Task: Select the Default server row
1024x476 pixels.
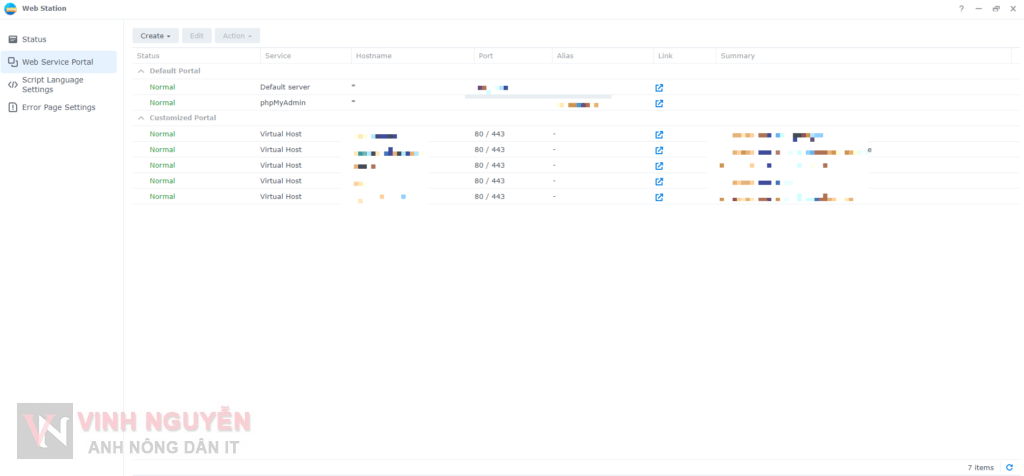Action: [284, 88]
